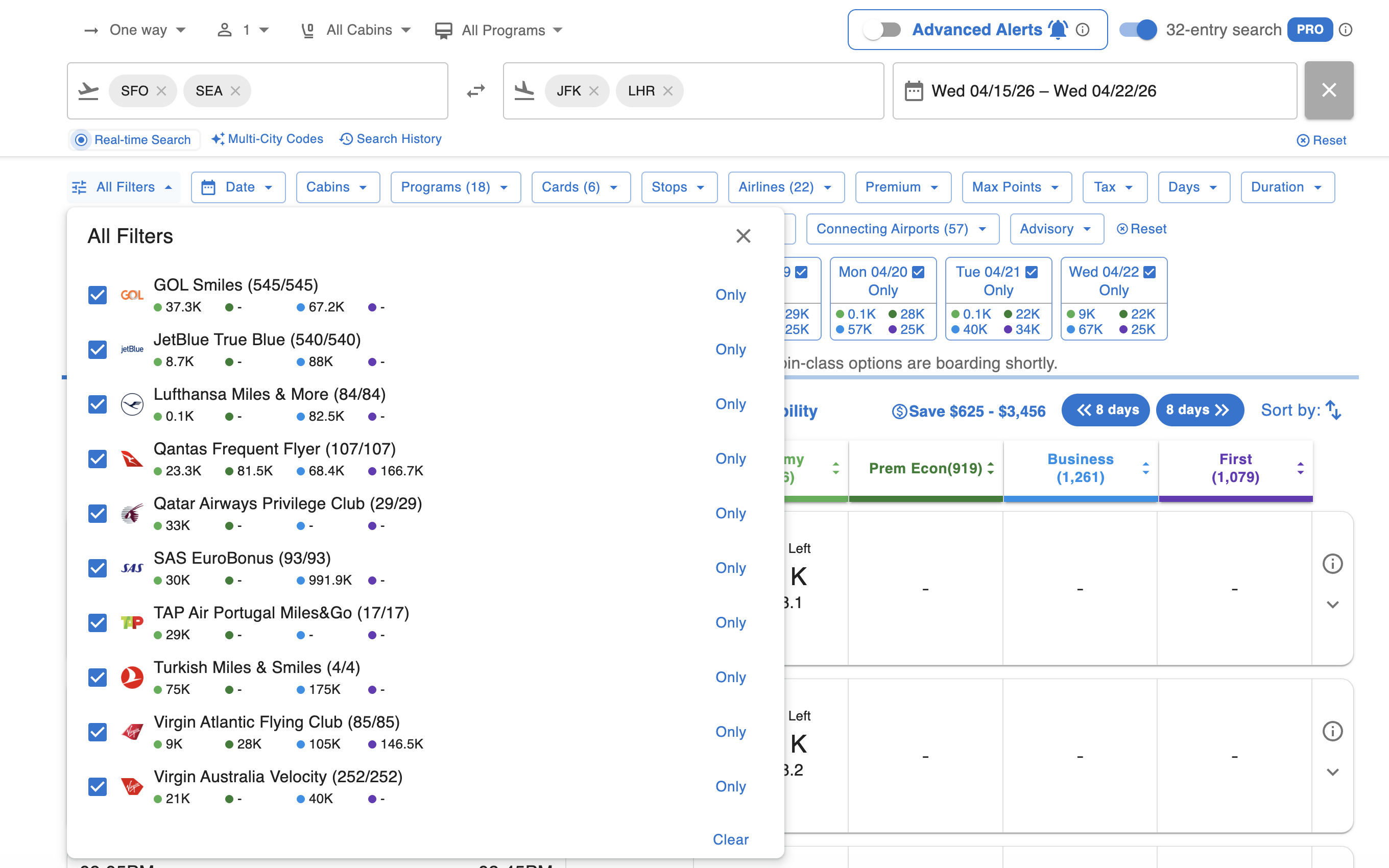Viewport: 1389px width, 868px height.
Task: Clear all program selections
Action: [730, 839]
